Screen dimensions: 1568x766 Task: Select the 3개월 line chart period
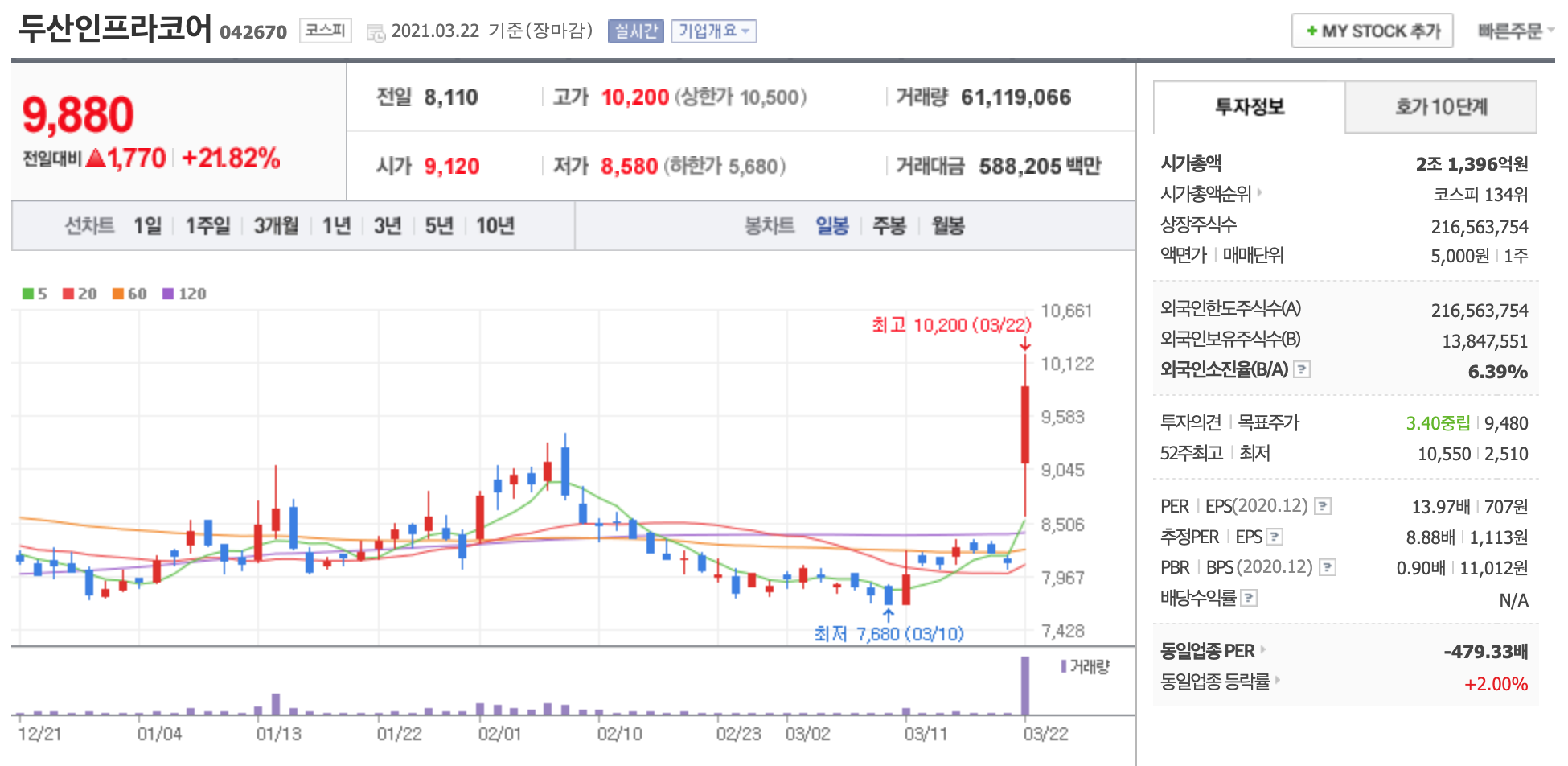coord(276,226)
